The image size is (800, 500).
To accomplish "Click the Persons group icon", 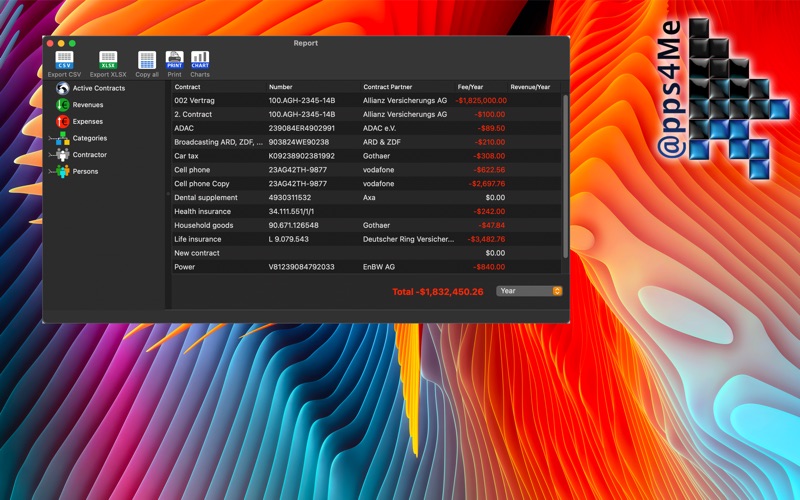I will 63,171.
